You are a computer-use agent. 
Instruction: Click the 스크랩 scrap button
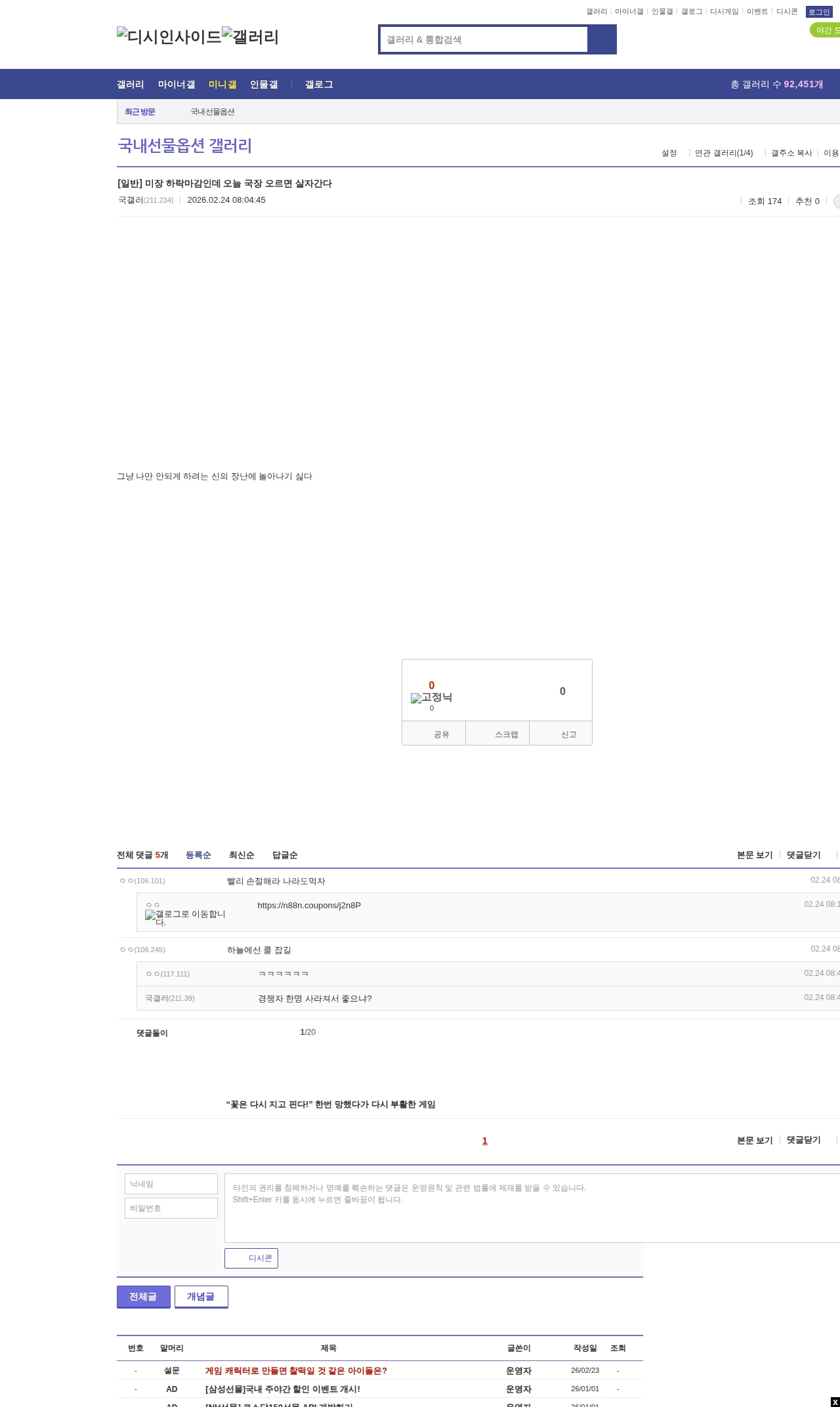(x=497, y=734)
